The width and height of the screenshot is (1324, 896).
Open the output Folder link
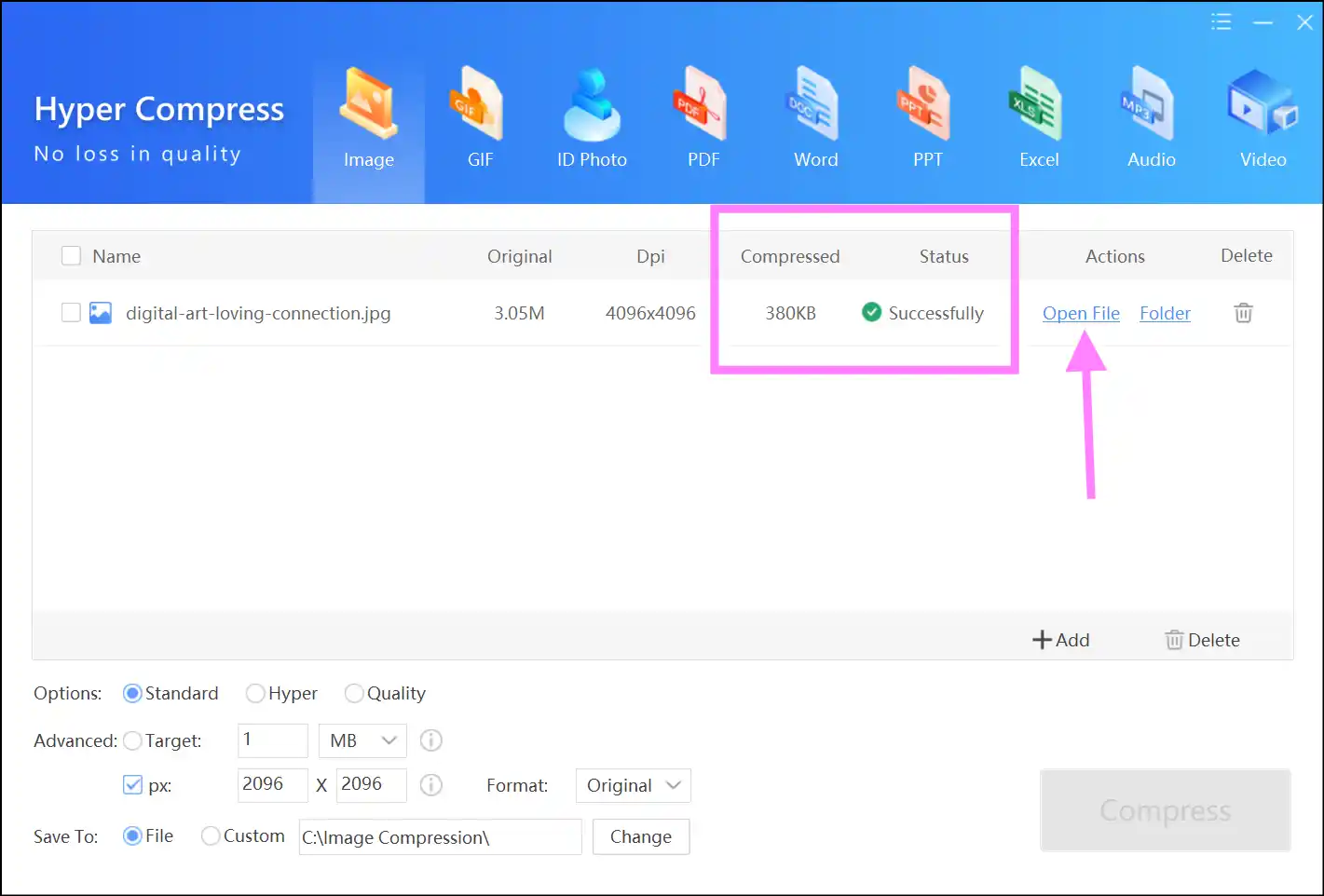click(1165, 313)
